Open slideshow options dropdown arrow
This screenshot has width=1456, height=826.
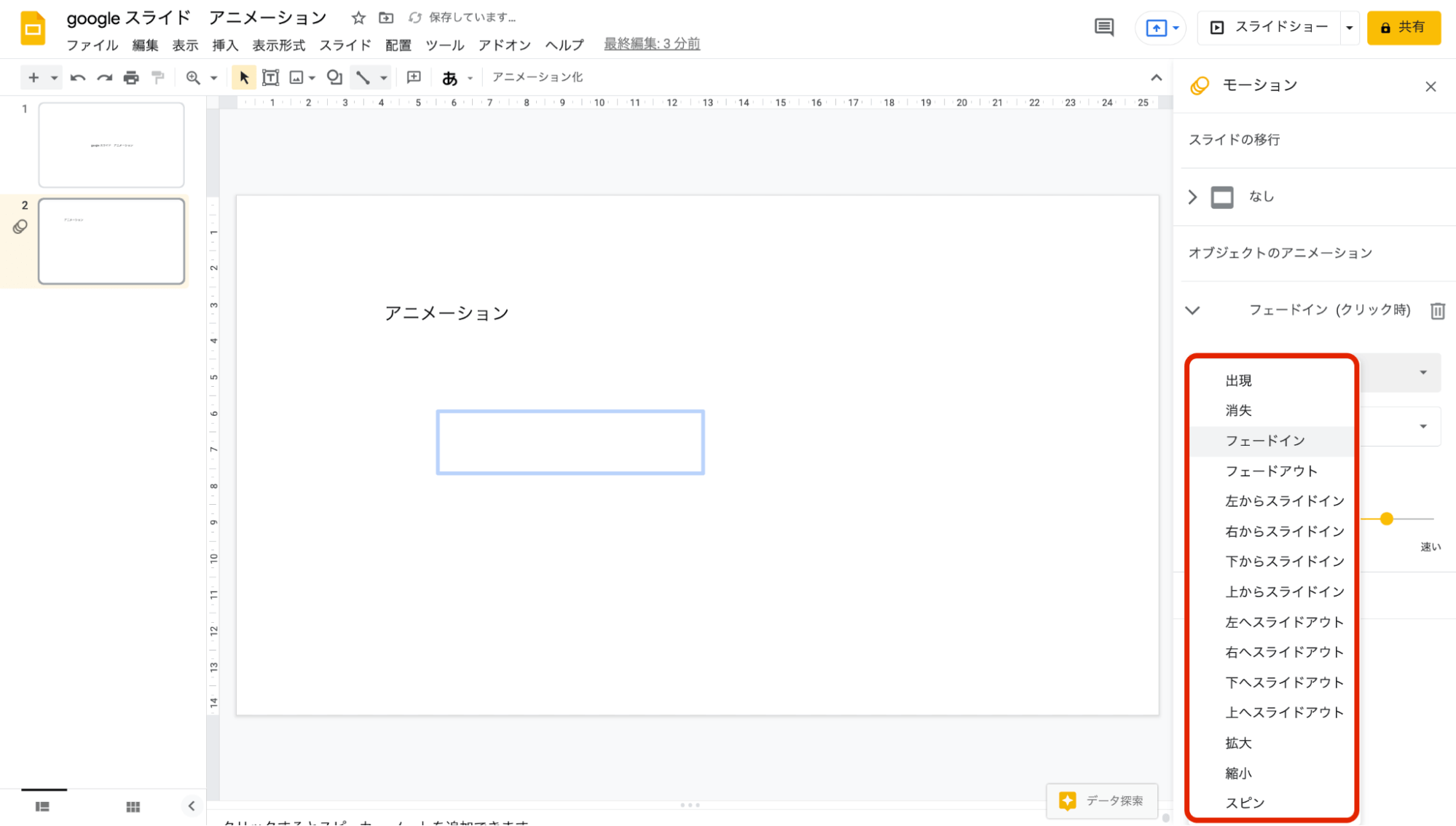click(x=1349, y=28)
